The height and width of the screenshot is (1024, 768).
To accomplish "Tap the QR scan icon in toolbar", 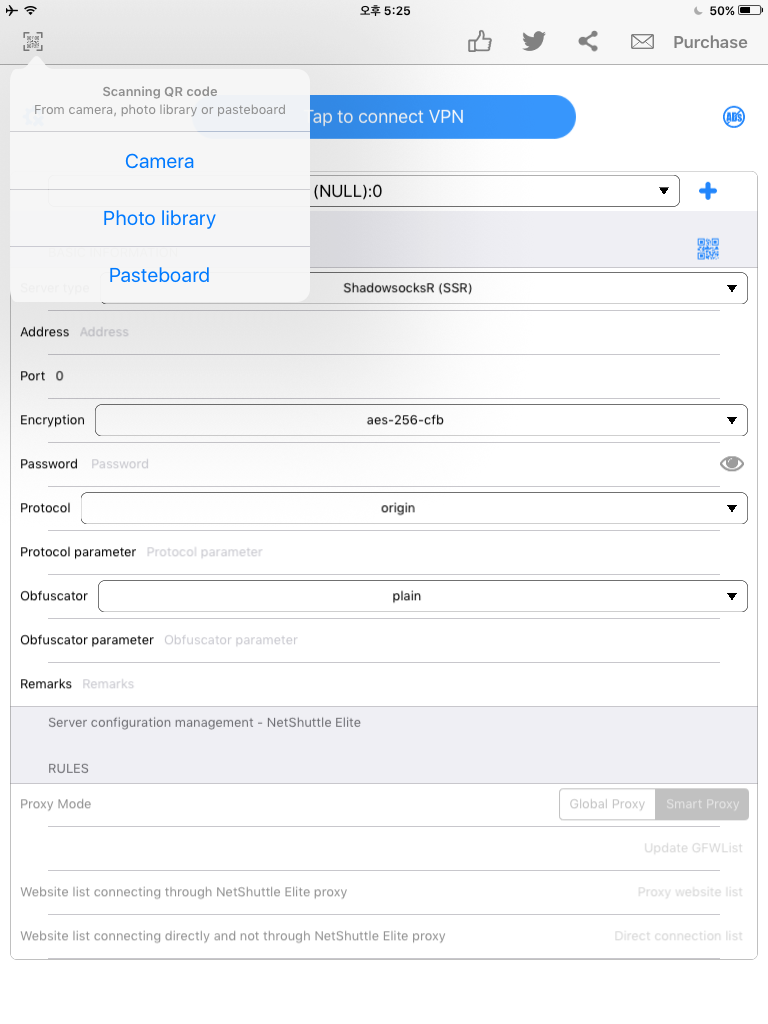I will [x=33, y=42].
